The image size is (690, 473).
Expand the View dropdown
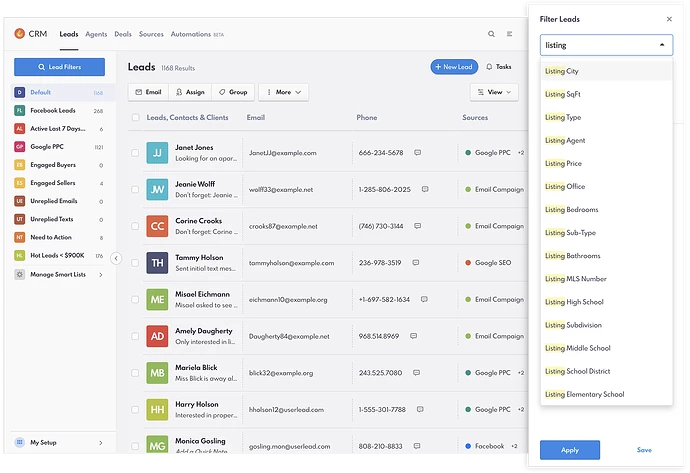[x=495, y=92]
